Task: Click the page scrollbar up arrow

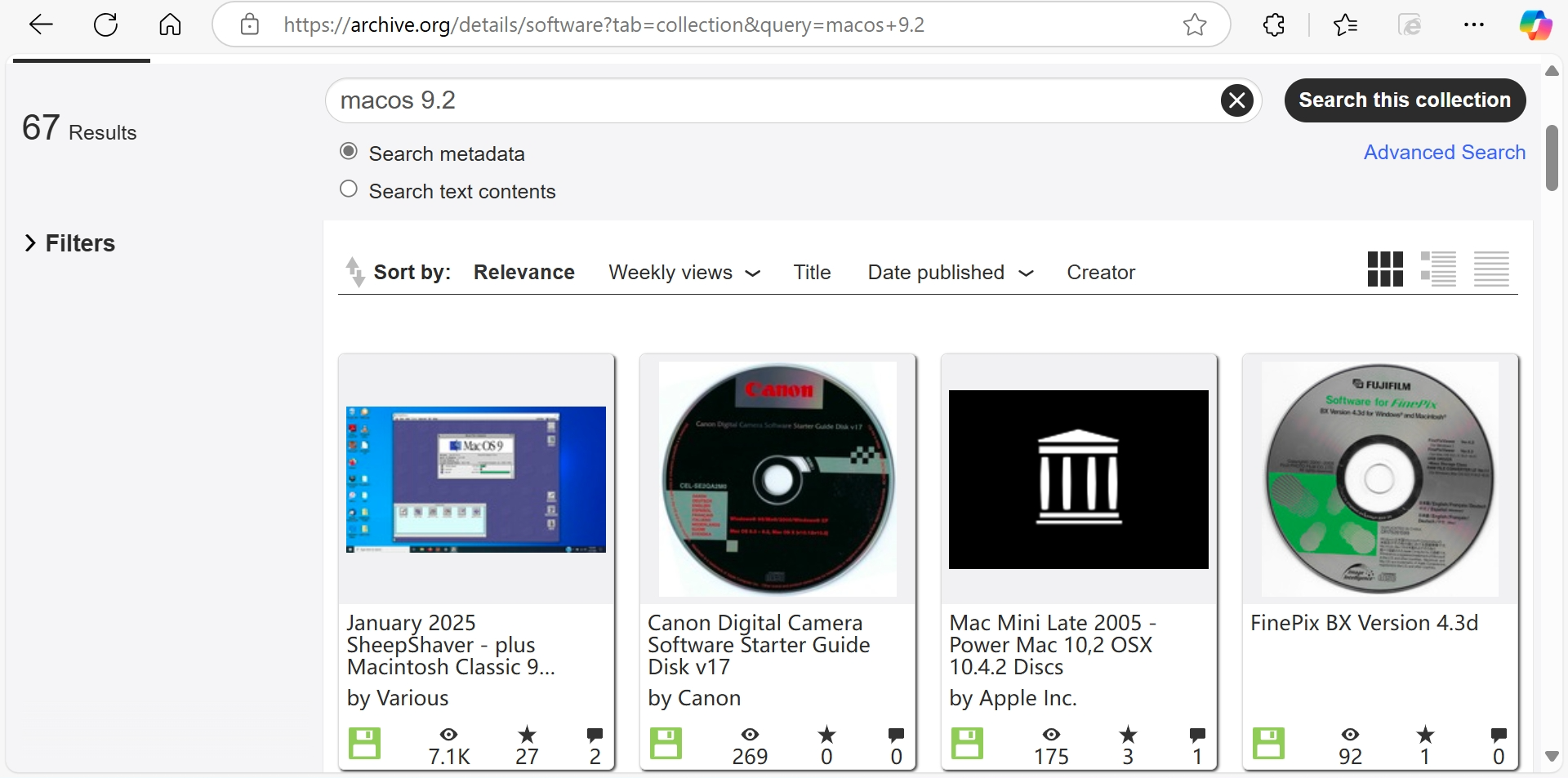Action: tap(1552, 71)
